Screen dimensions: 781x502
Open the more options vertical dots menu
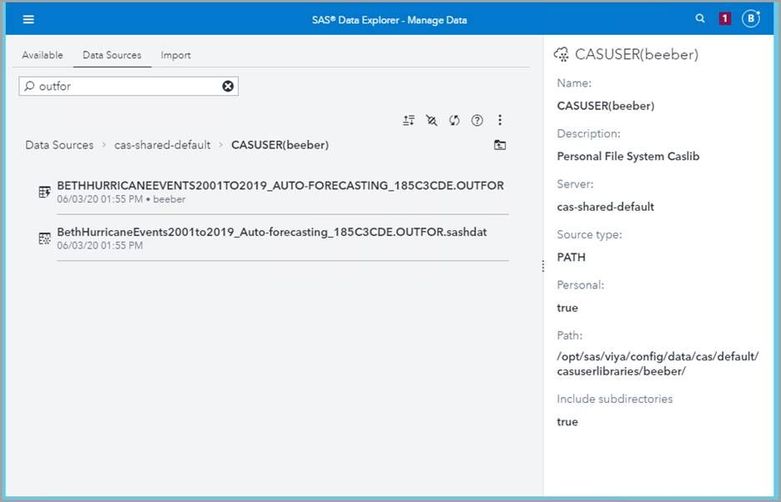point(500,120)
